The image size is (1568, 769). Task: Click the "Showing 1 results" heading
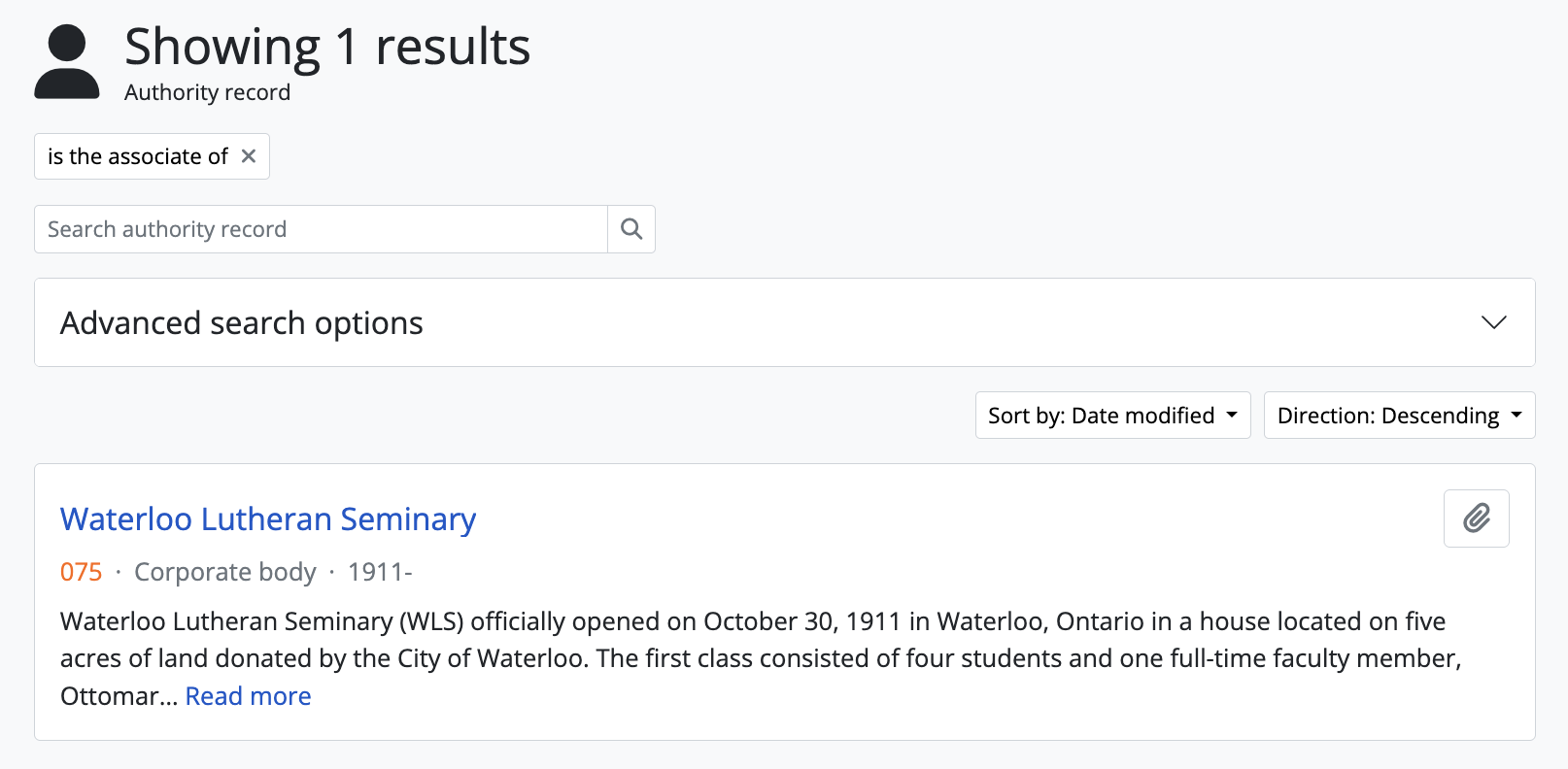coord(327,47)
